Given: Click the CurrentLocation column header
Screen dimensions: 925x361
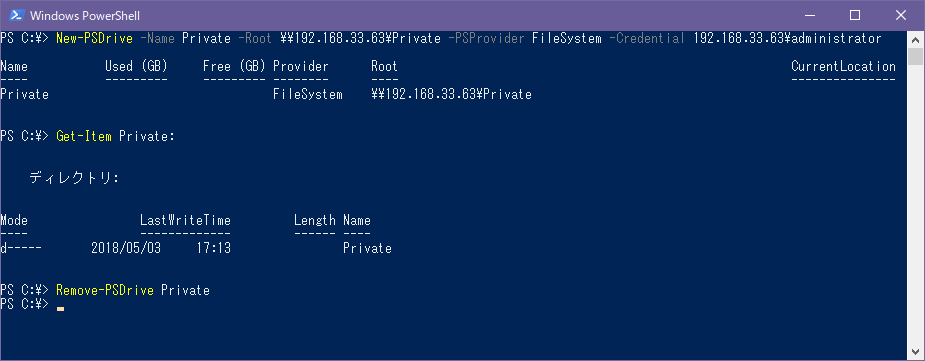Looking at the screenshot, I should pos(843,67).
